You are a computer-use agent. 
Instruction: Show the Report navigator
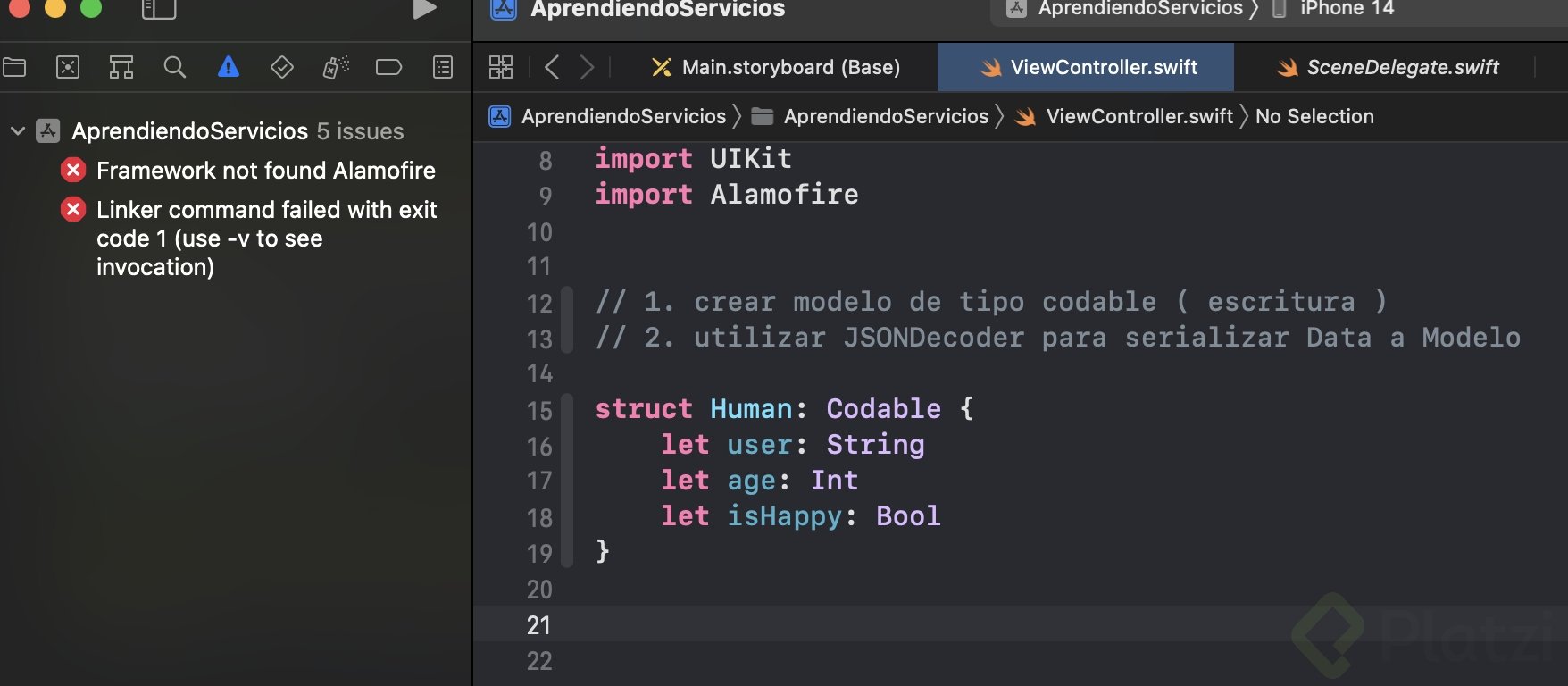tap(443, 67)
